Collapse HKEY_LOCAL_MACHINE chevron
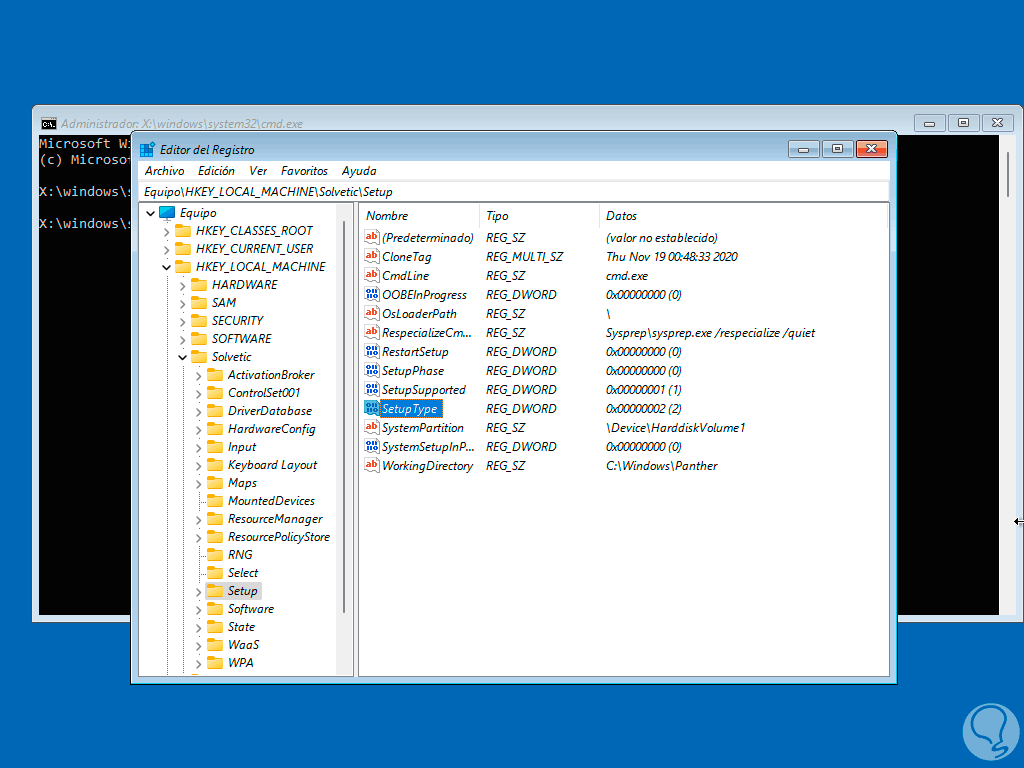 coord(167,268)
